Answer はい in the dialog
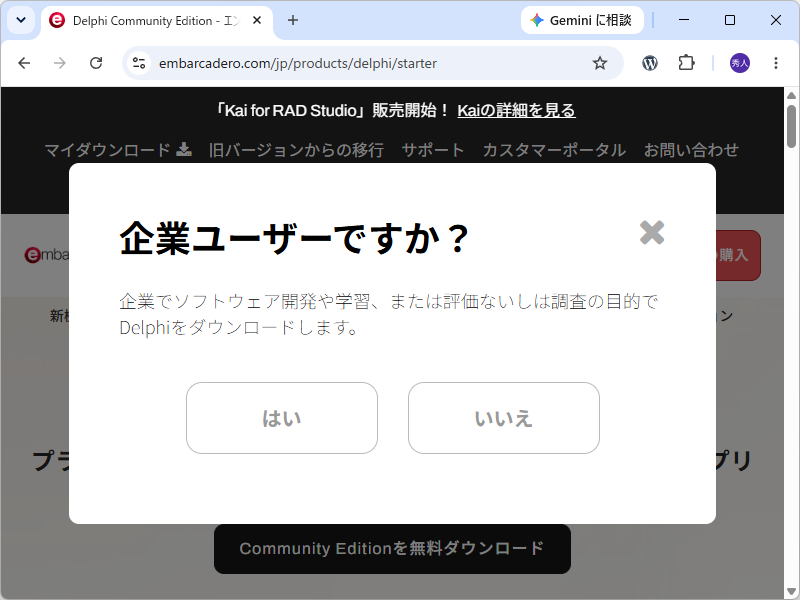Screen dimensions: 800x600 click(282, 418)
